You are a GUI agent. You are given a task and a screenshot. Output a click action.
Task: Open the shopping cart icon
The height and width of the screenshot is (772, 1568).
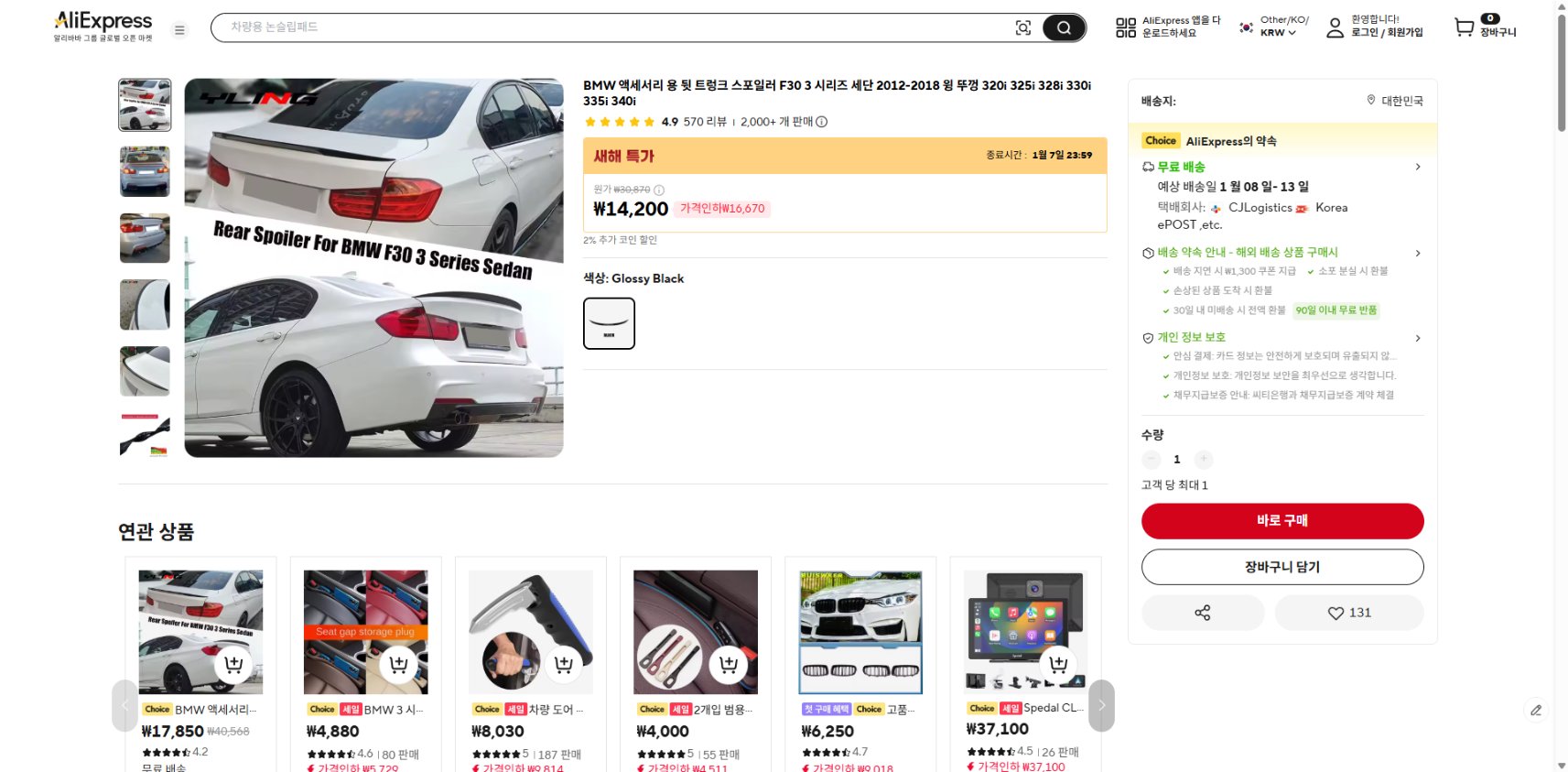click(x=1465, y=27)
